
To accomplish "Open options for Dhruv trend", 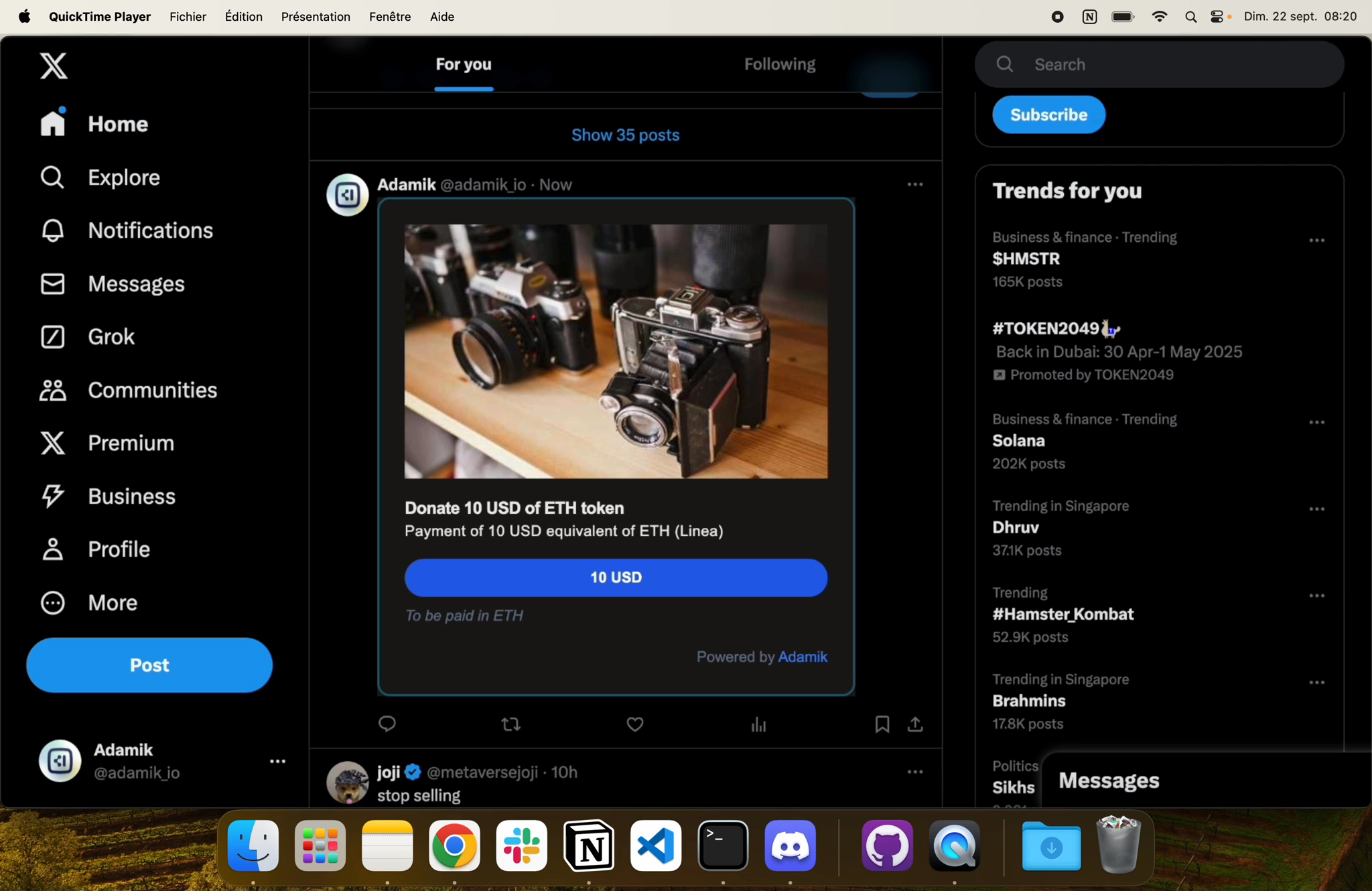I will tap(1317, 508).
